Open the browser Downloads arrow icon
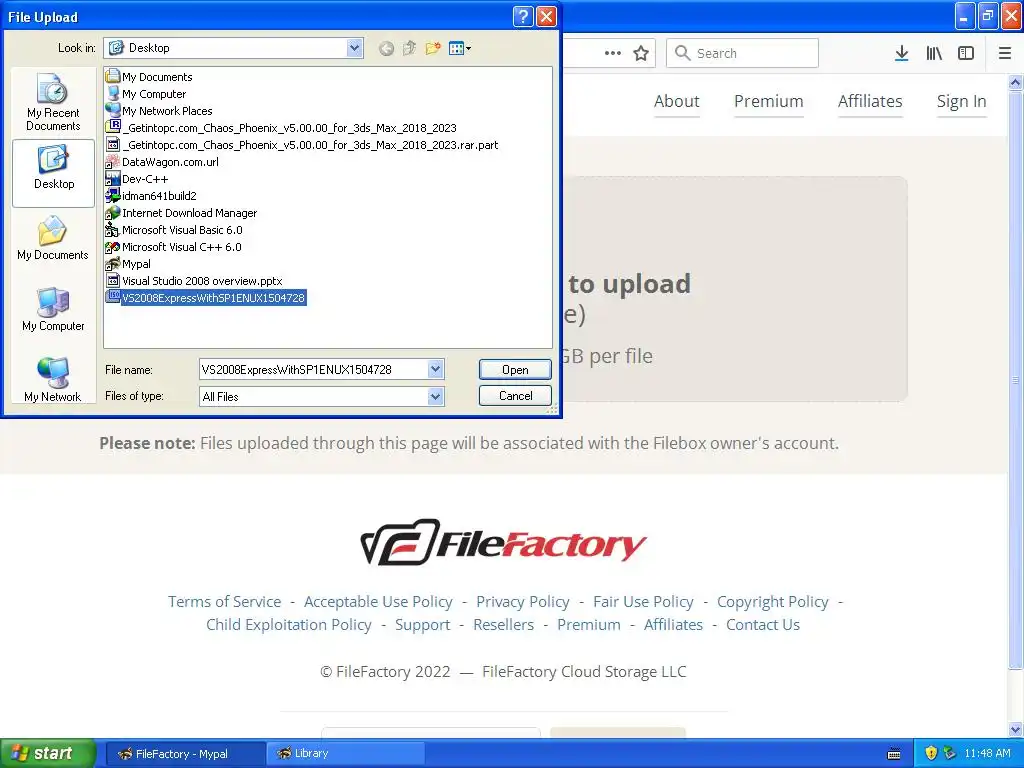 [901, 53]
